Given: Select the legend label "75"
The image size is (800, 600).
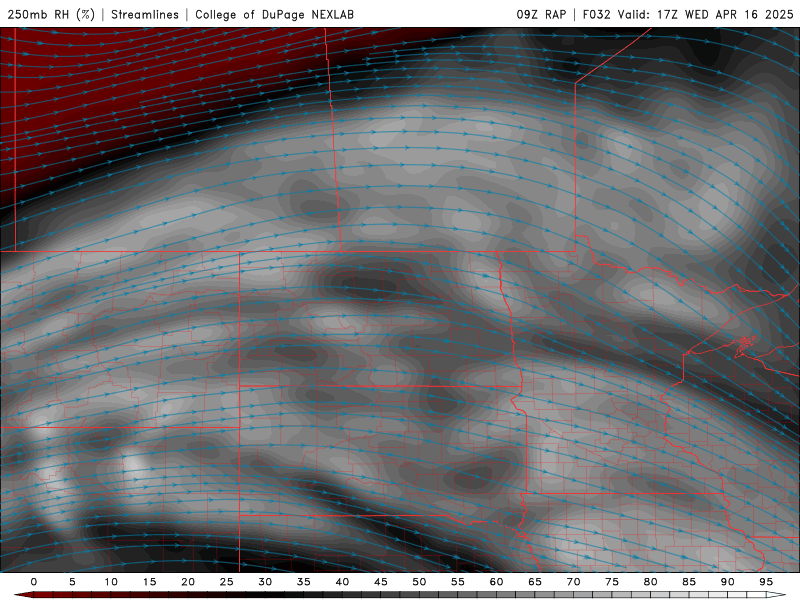Looking at the screenshot, I should pyautogui.click(x=612, y=582).
